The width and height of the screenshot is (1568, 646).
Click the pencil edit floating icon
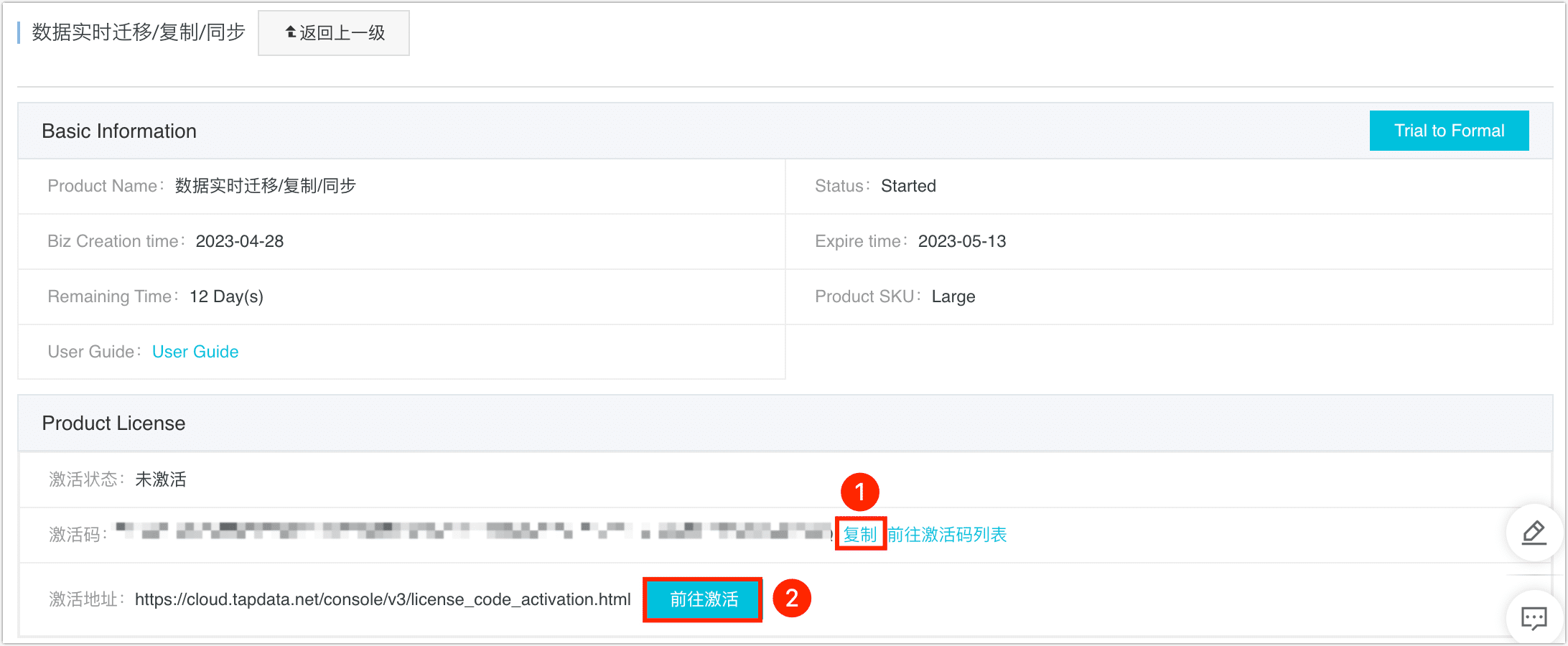click(1534, 533)
